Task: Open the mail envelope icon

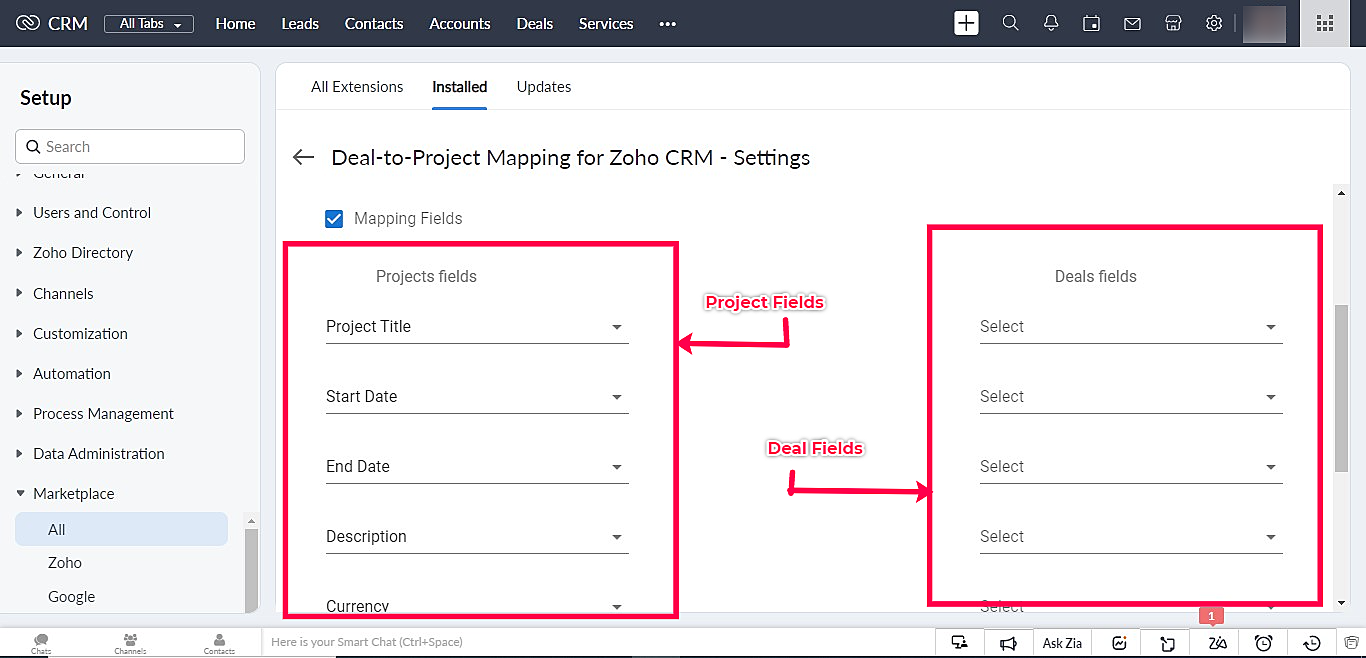Action: pos(1132,23)
